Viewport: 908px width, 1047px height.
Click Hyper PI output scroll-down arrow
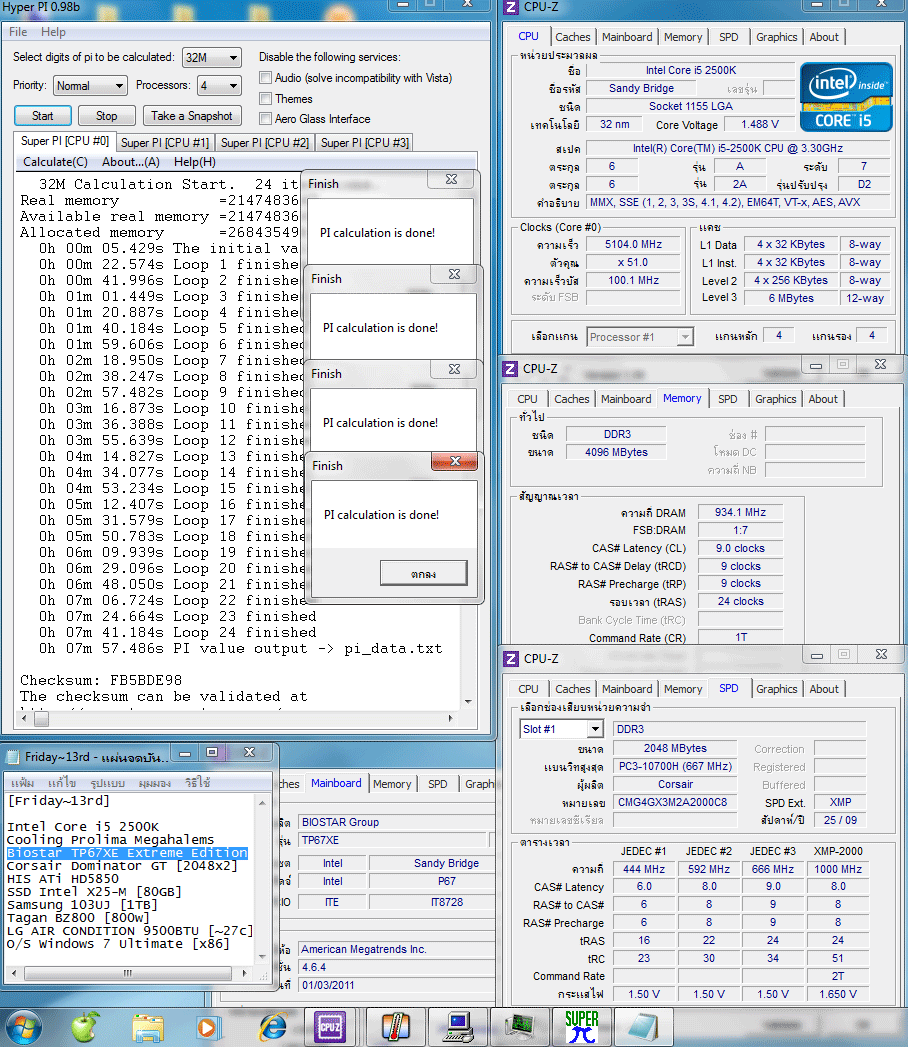(x=468, y=702)
